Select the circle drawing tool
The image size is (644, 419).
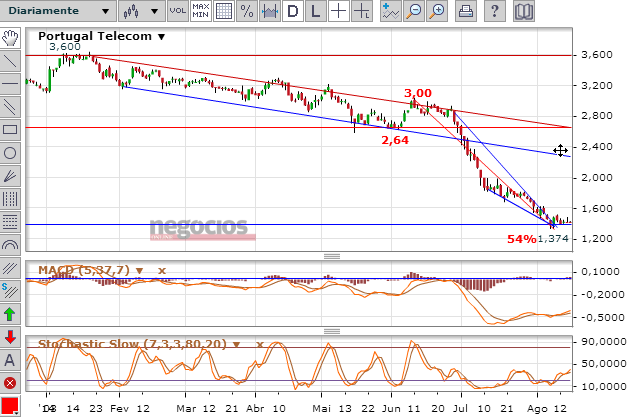[x=10, y=153]
